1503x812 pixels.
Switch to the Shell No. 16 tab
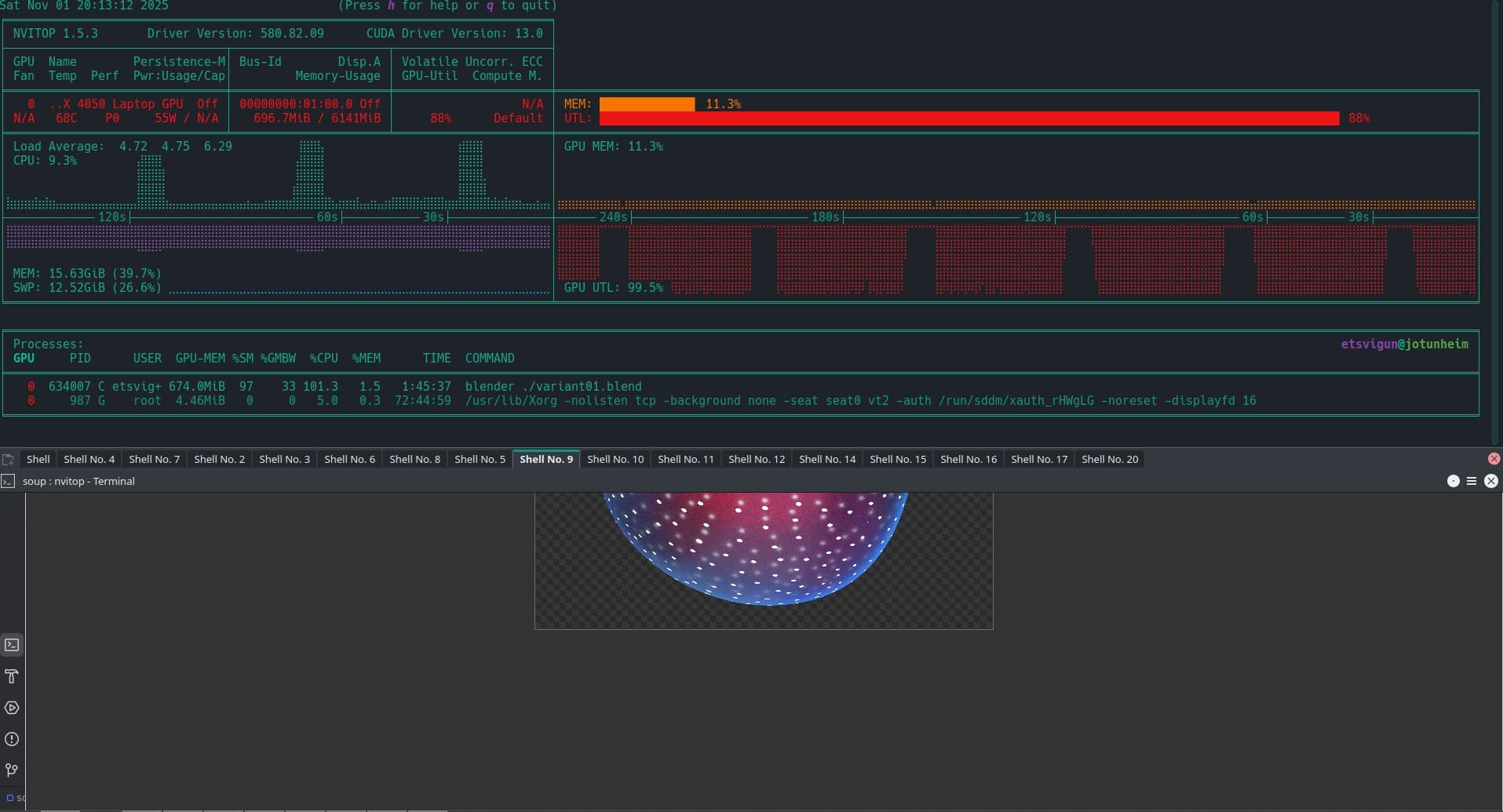968,459
